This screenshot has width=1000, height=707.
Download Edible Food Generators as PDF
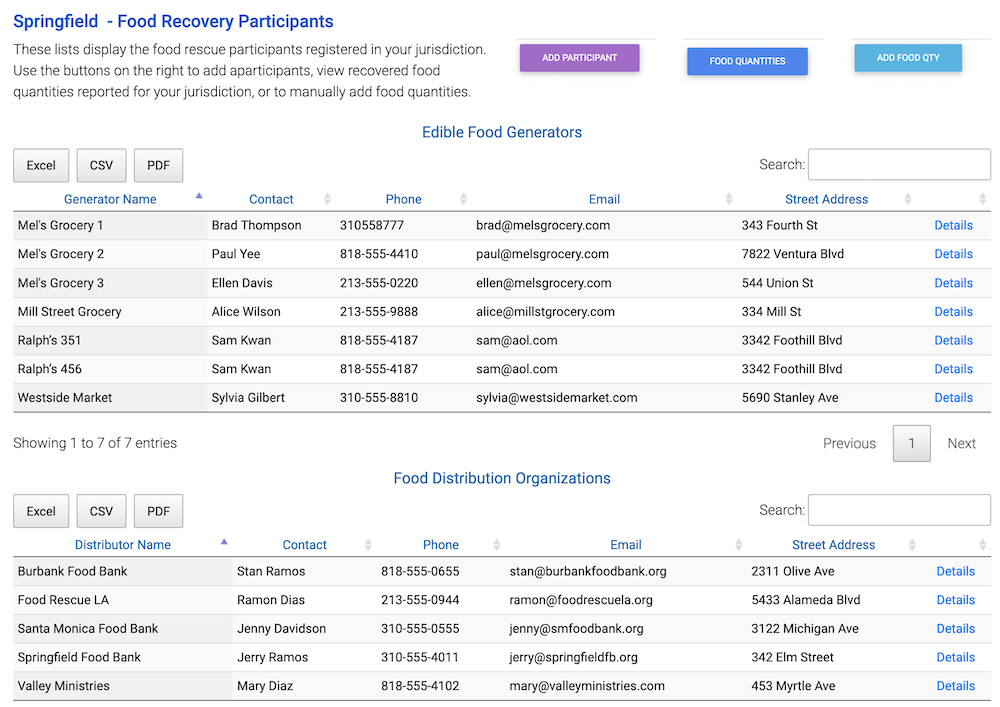(158, 165)
